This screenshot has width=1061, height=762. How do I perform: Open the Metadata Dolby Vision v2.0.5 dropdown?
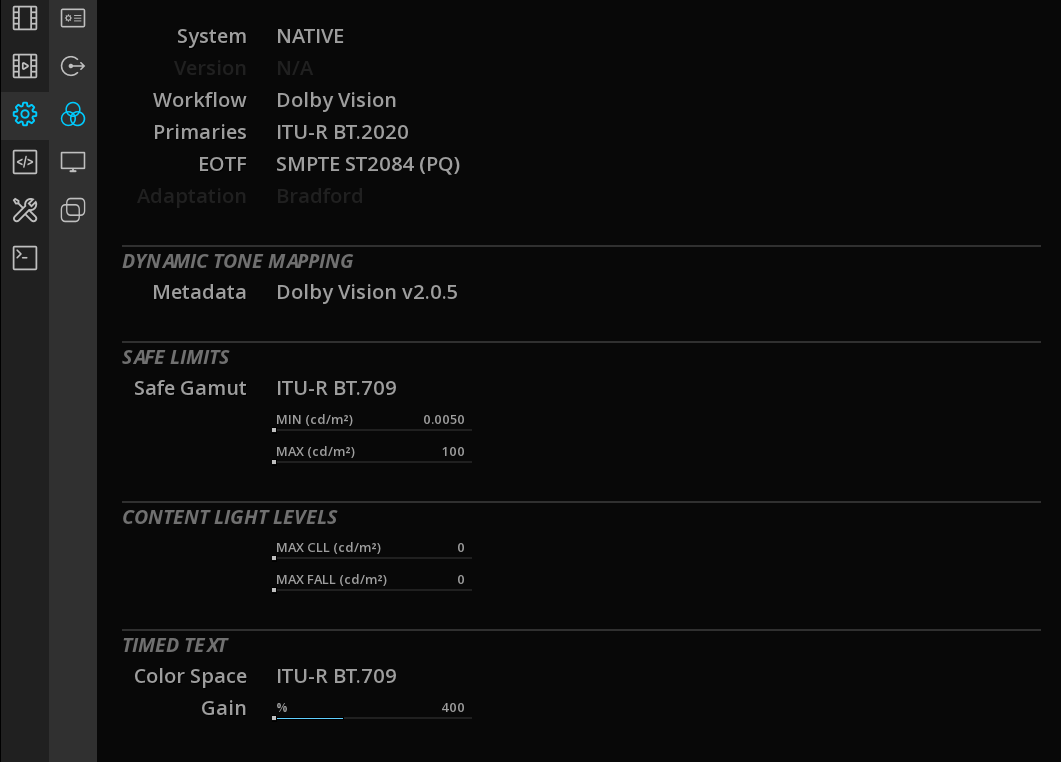(x=367, y=292)
